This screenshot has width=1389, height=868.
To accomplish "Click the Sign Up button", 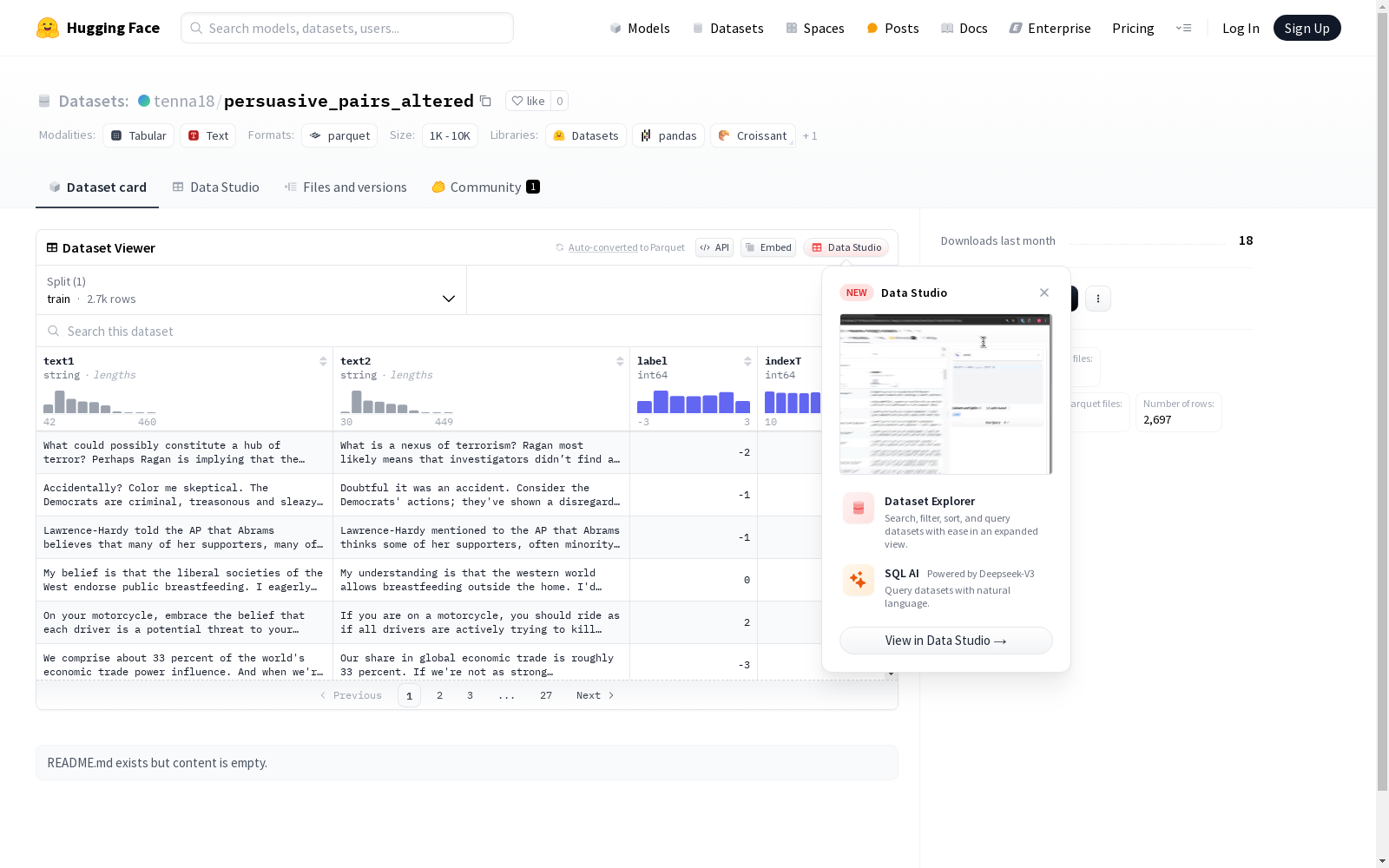I will (x=1307, y=28).
